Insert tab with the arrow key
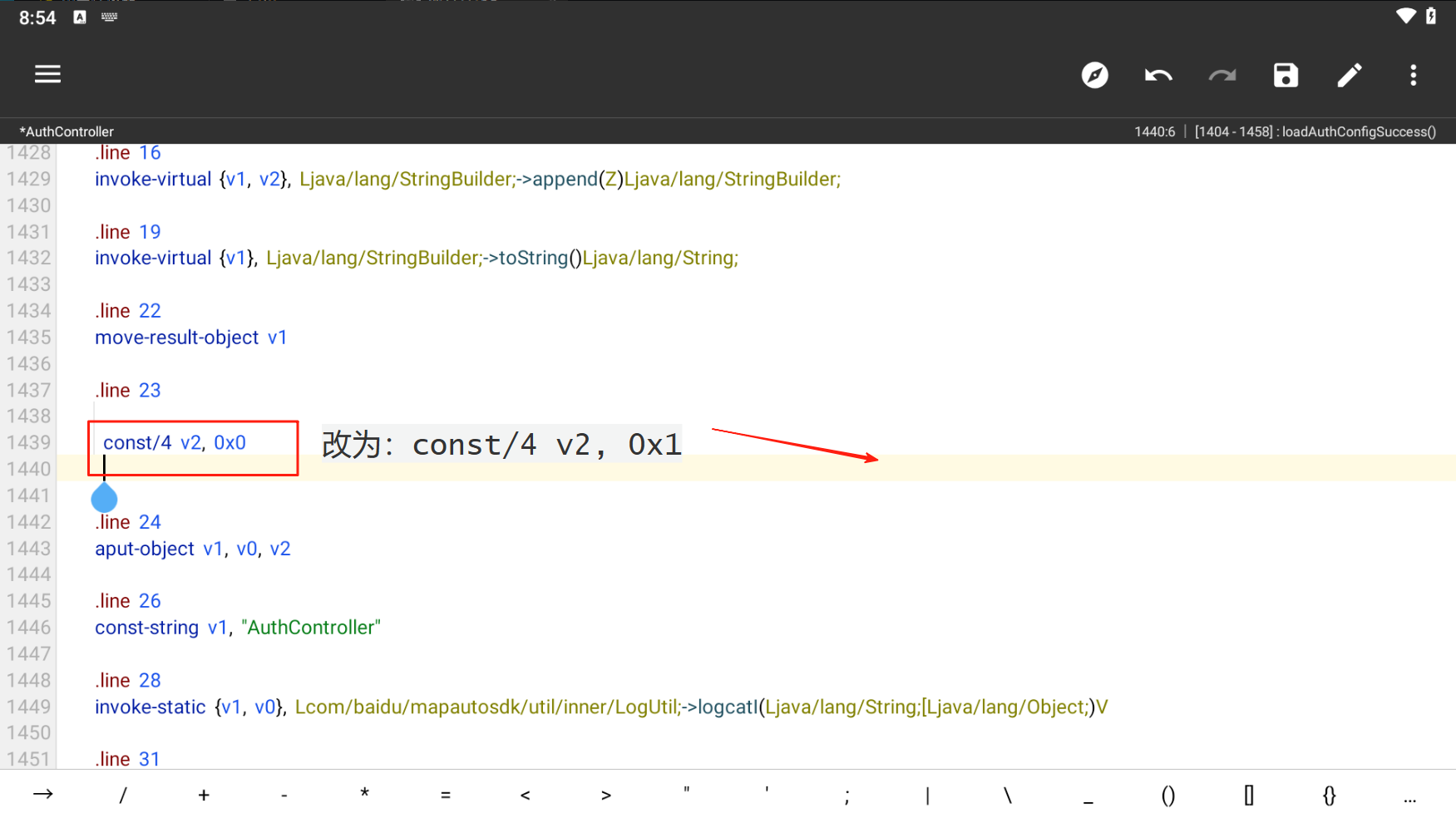Screen dimensions: 1456x818 43,795
